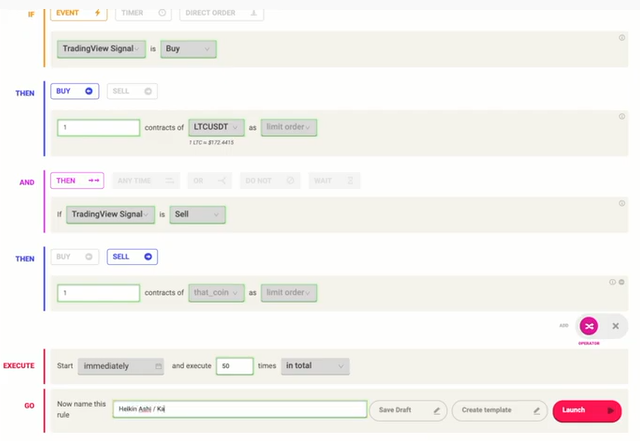
Task: Select the OR operator tab
Action: pos(210,180)
